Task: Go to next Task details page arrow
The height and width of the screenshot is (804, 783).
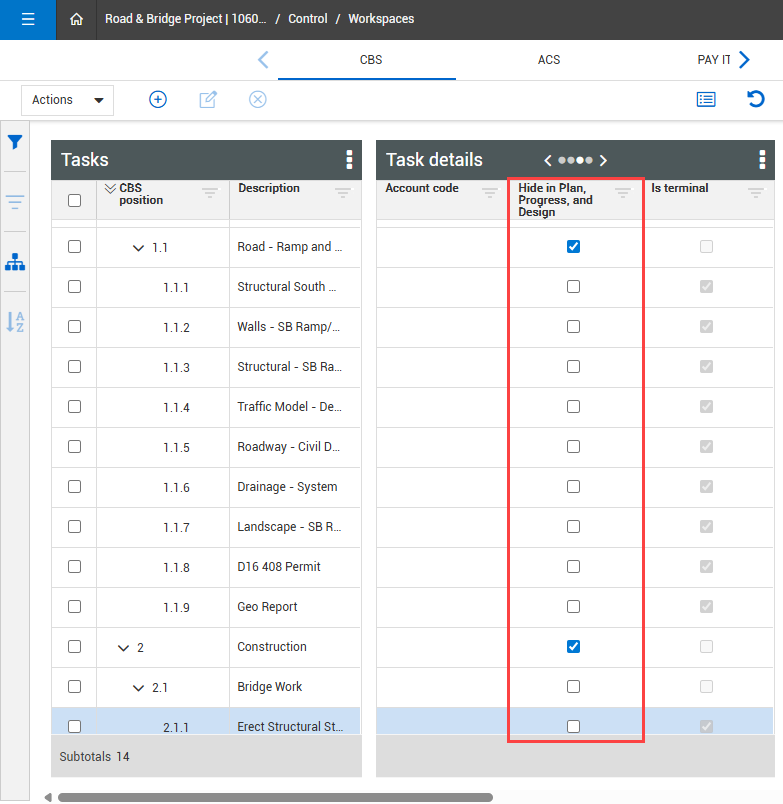Action: pyautogui.click(x=603, y=160)
